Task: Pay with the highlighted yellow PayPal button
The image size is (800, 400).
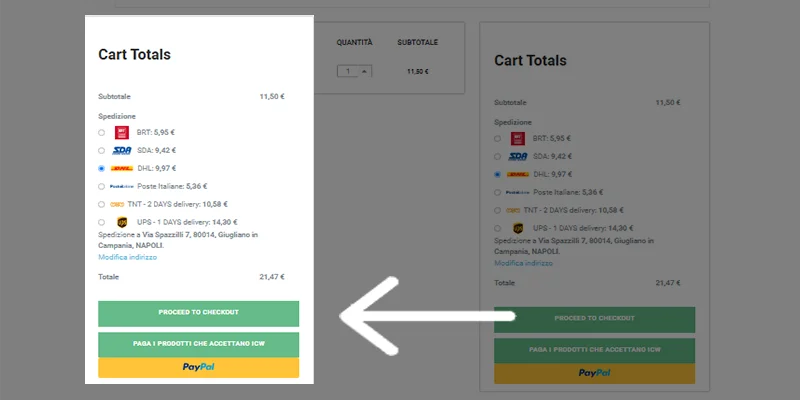Action: (198, 368)
